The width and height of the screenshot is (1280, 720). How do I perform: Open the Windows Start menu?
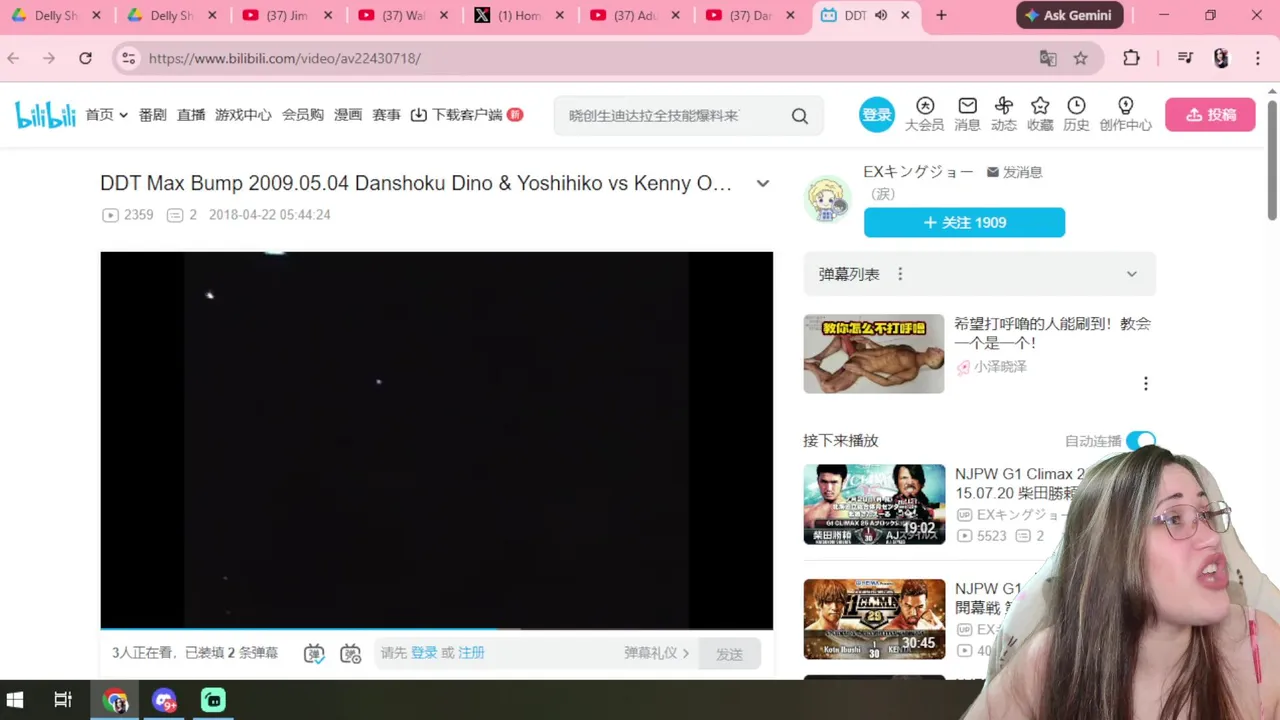click(15, 700)
